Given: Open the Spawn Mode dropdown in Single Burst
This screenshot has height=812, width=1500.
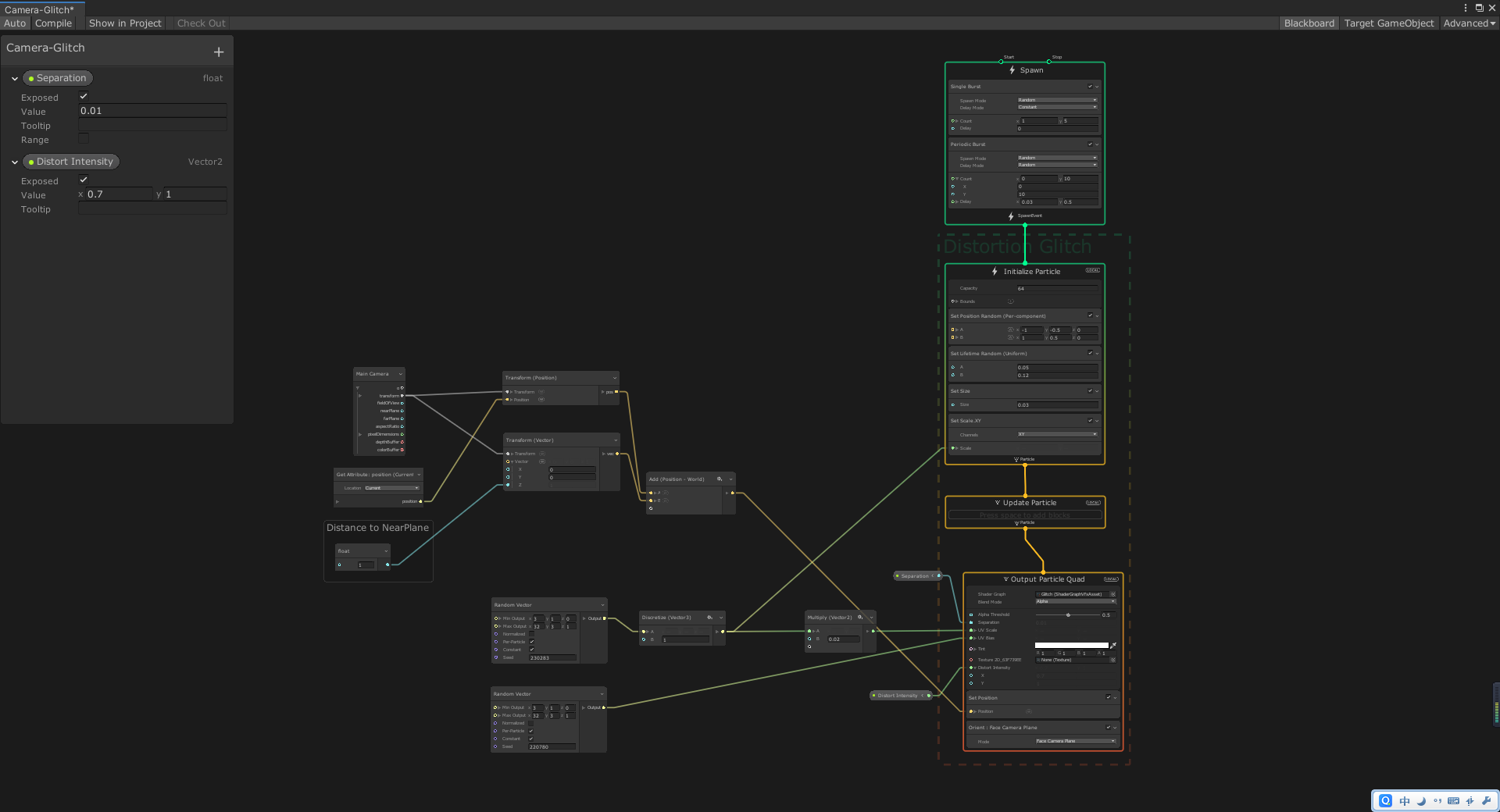Looking at the screenshot, I should coord(1057,100).
